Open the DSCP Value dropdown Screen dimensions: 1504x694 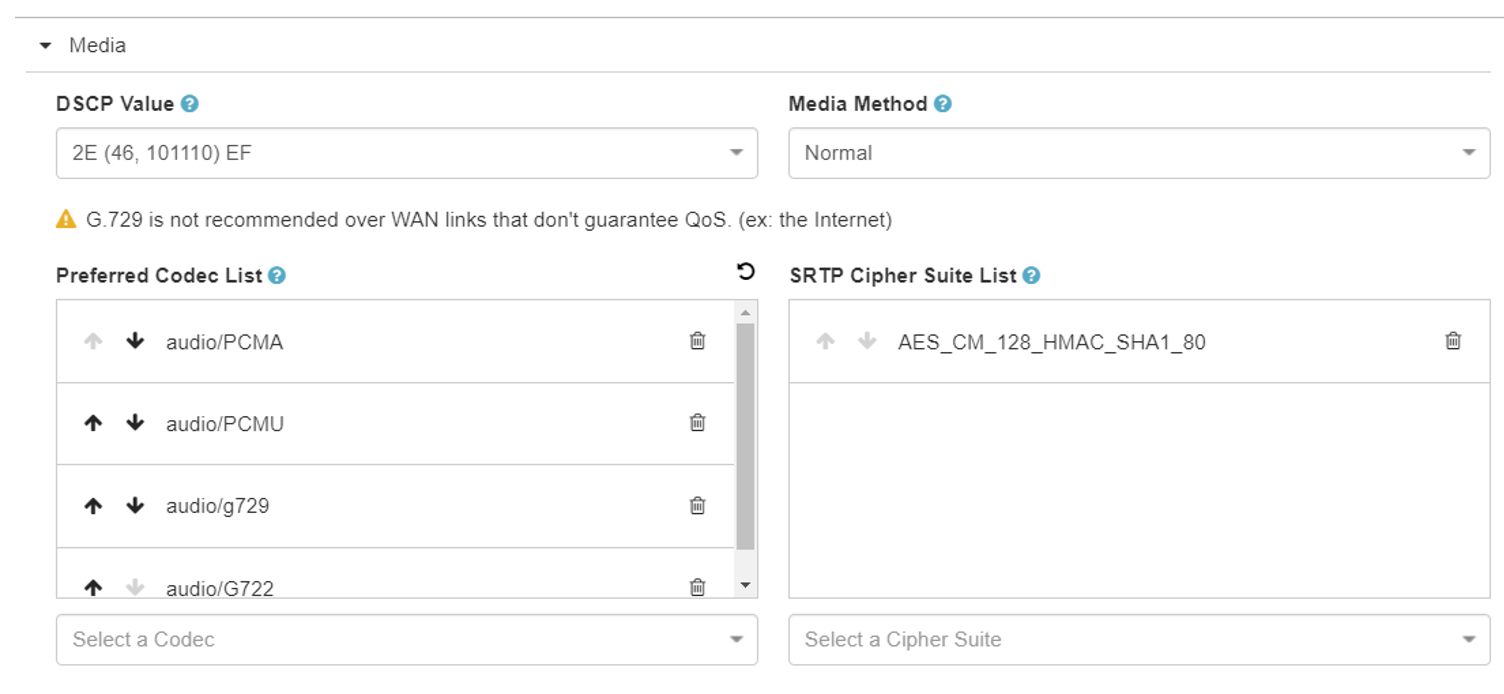407,153
